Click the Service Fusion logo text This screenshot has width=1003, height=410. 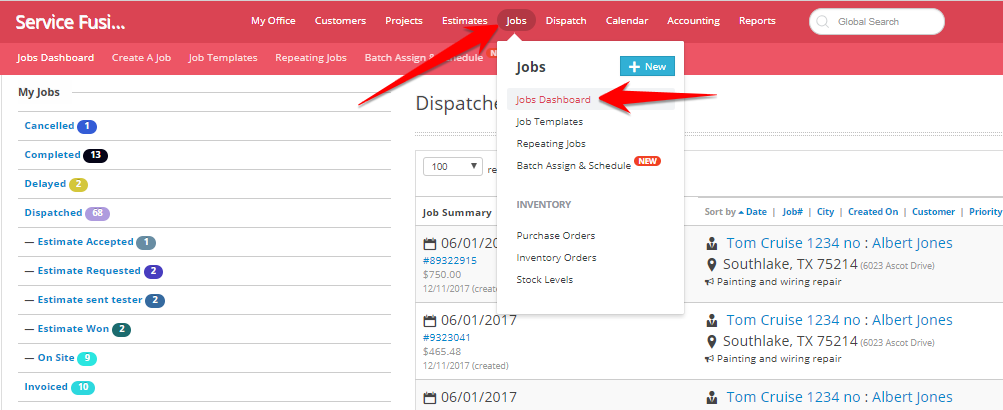[x=70, y=22]
